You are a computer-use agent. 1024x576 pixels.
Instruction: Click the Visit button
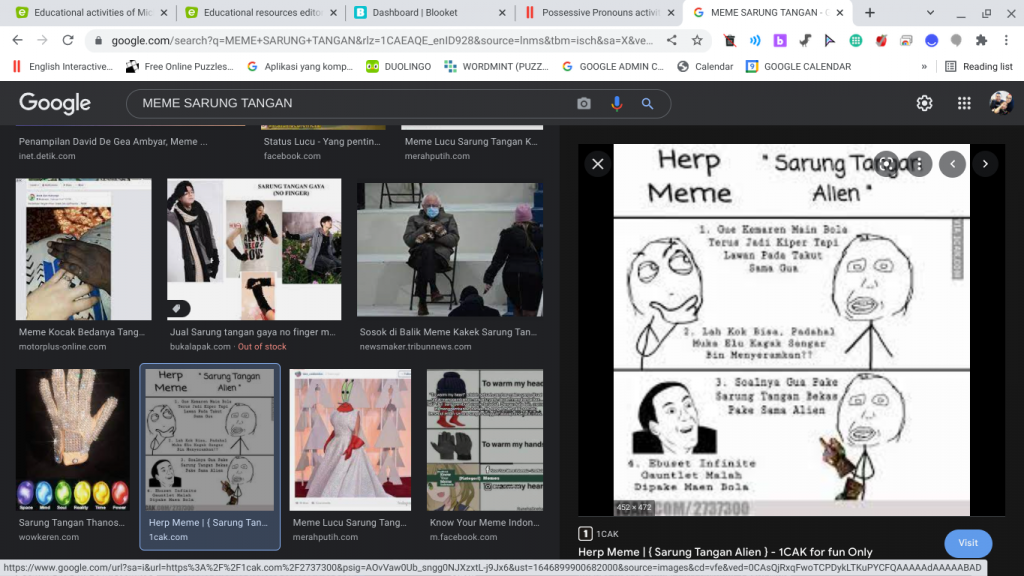(x=967, y=543)
